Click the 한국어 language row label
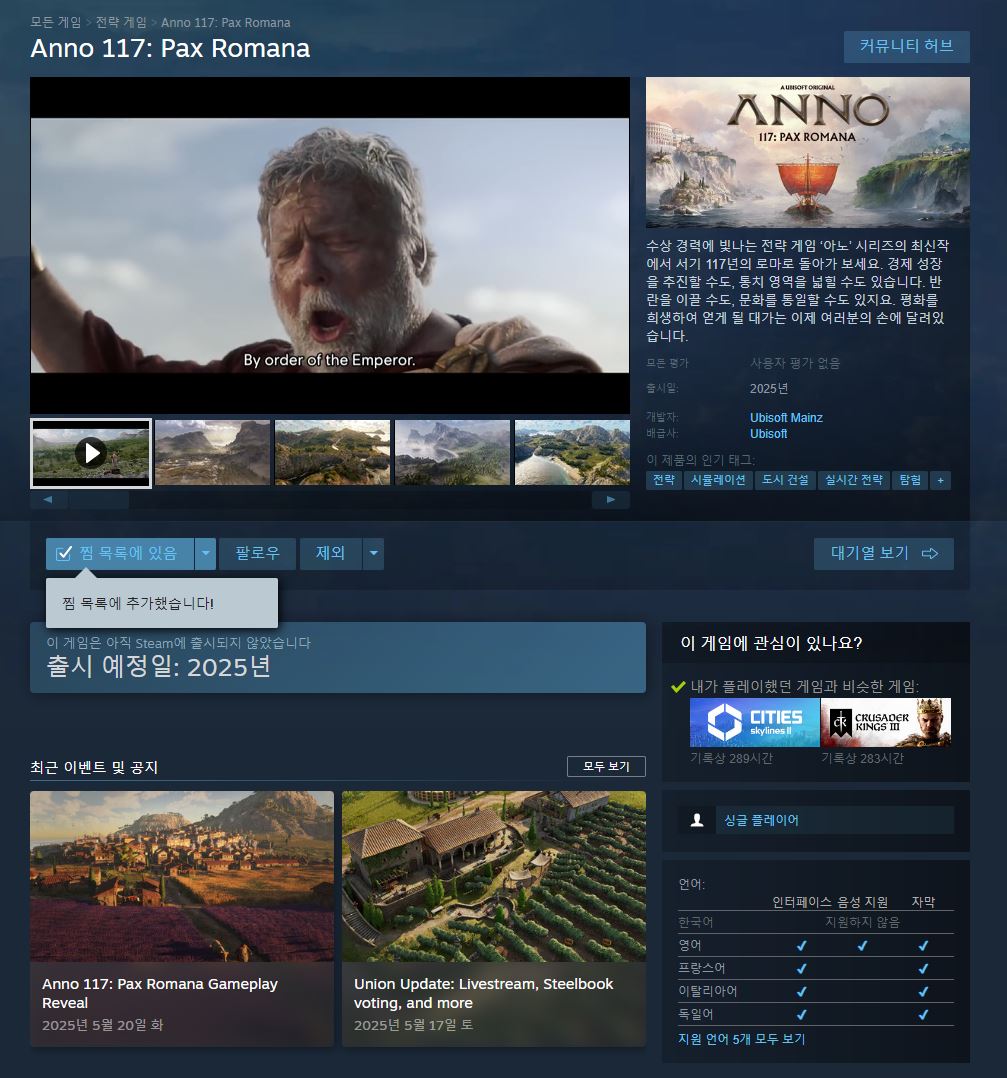The width and height of the screenshot is (1007, 1078). (x=695, y=922)
